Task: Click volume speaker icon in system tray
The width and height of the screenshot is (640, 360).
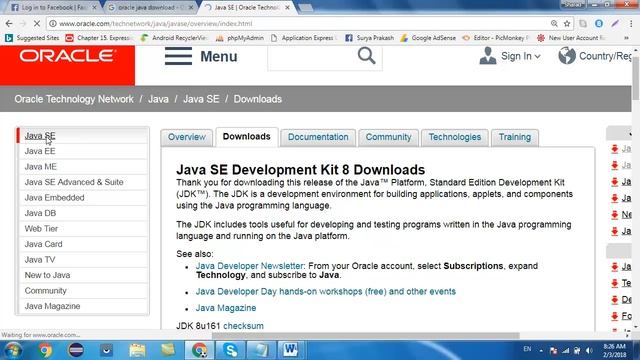Action: click(x=589, y=350)
